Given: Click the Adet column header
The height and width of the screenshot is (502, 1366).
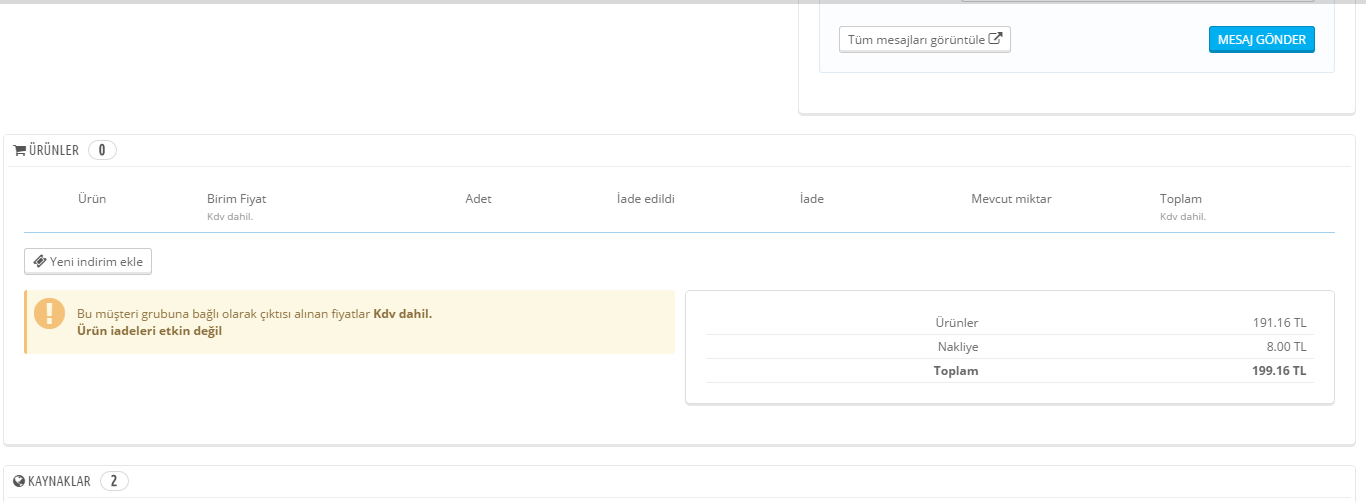Looking at the screenshot, I should coord(478,199).
